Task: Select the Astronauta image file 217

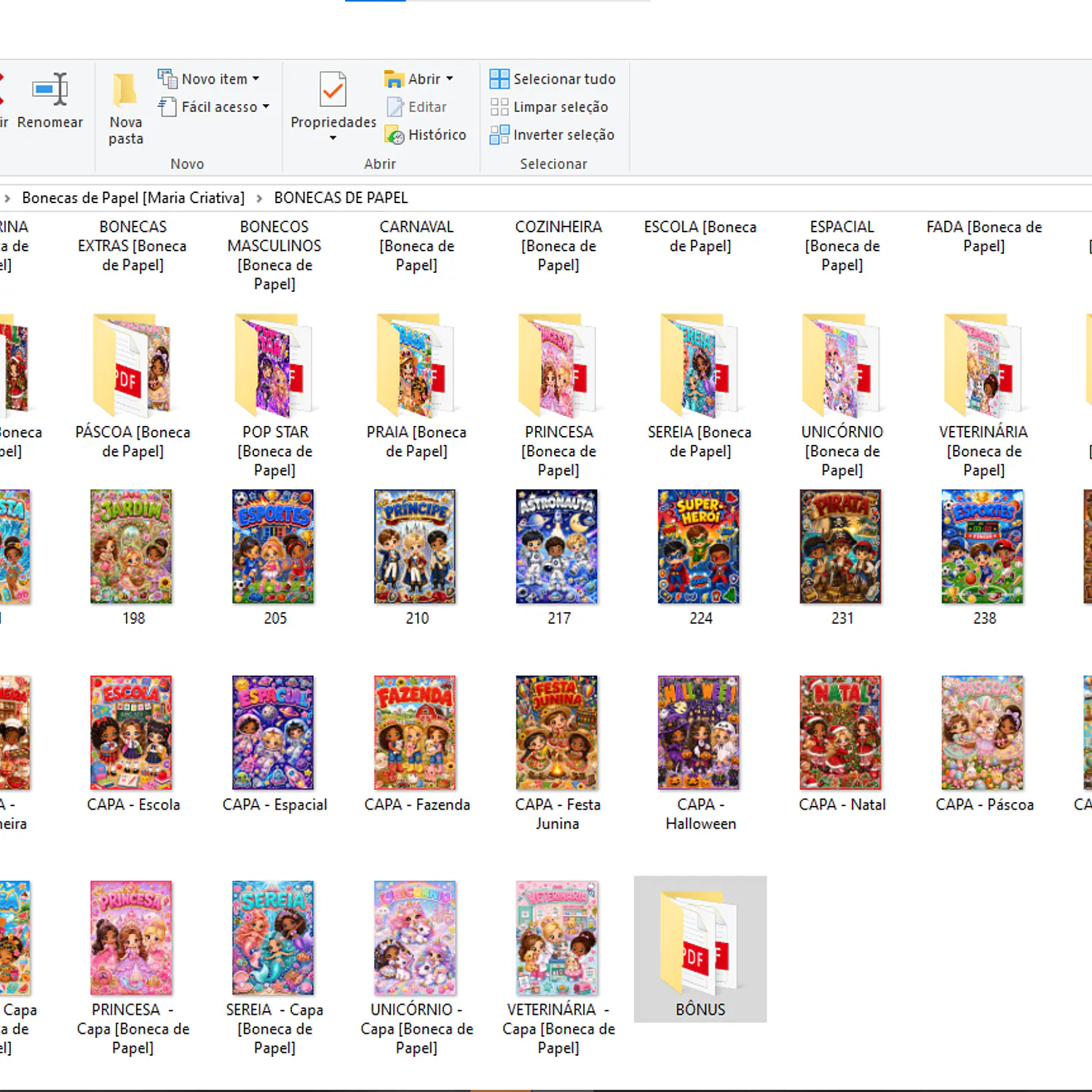Action: pos(558,547)
